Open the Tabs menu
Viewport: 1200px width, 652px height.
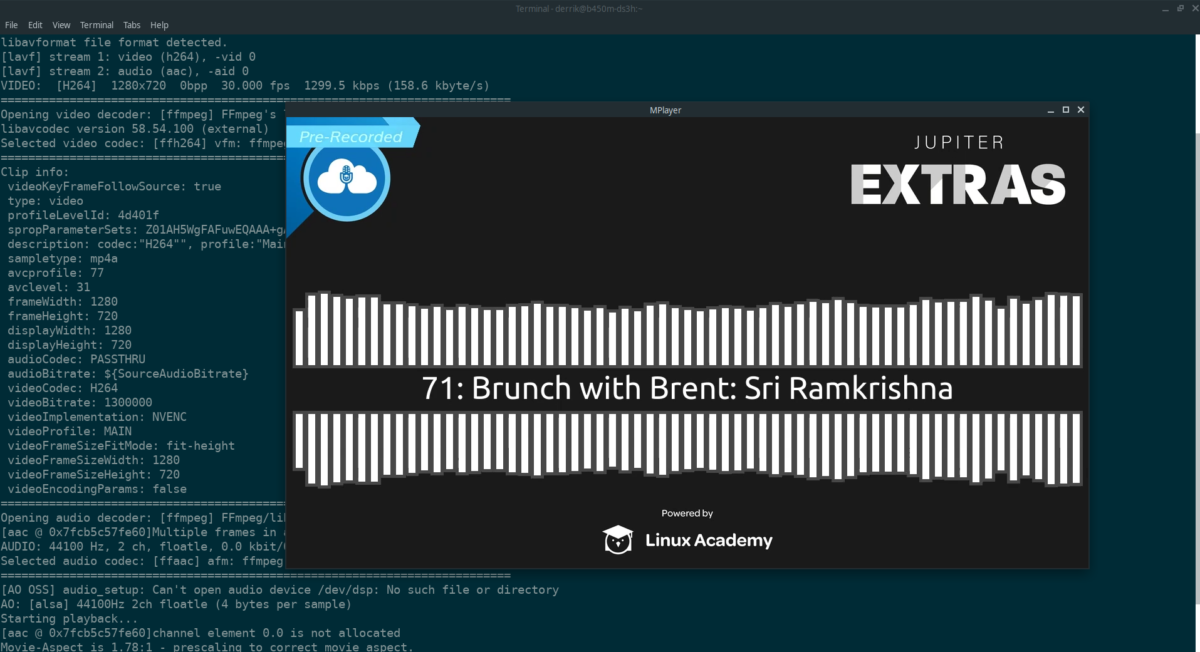click(131, 24)
